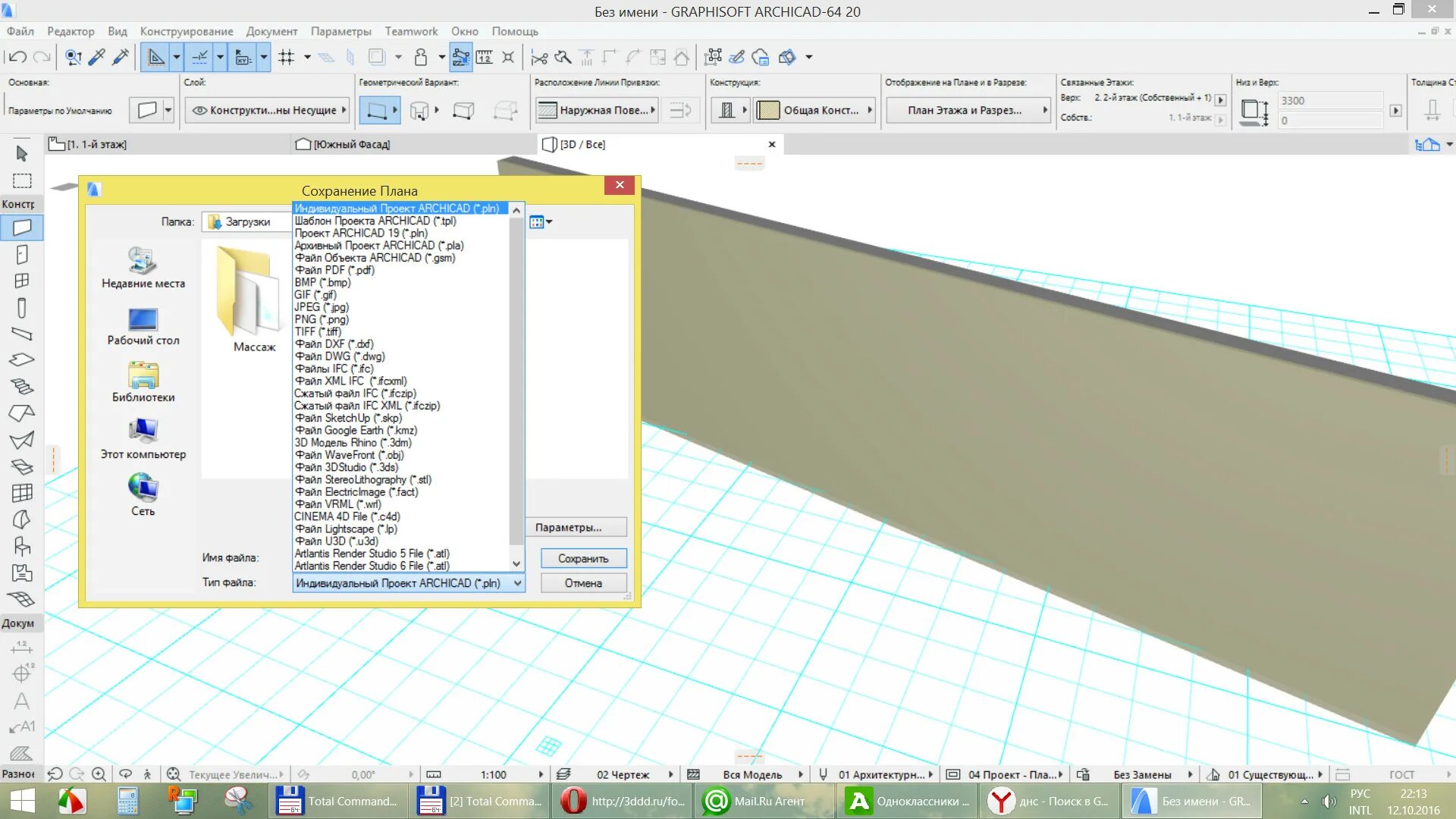Select the Arrow tool in the toolbox
The height and width of the screenshot is (819, 1456).
tap(21, 154)
